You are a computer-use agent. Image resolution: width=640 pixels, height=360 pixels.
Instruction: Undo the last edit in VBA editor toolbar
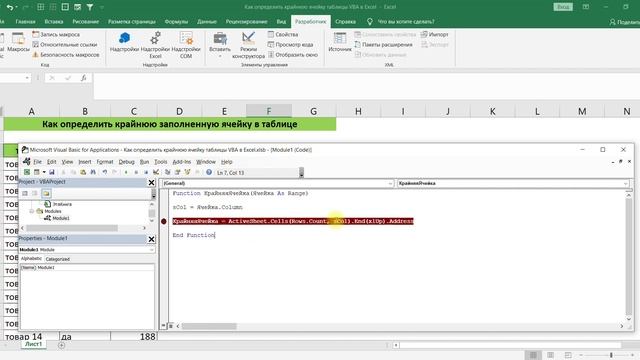click(105, 172)
